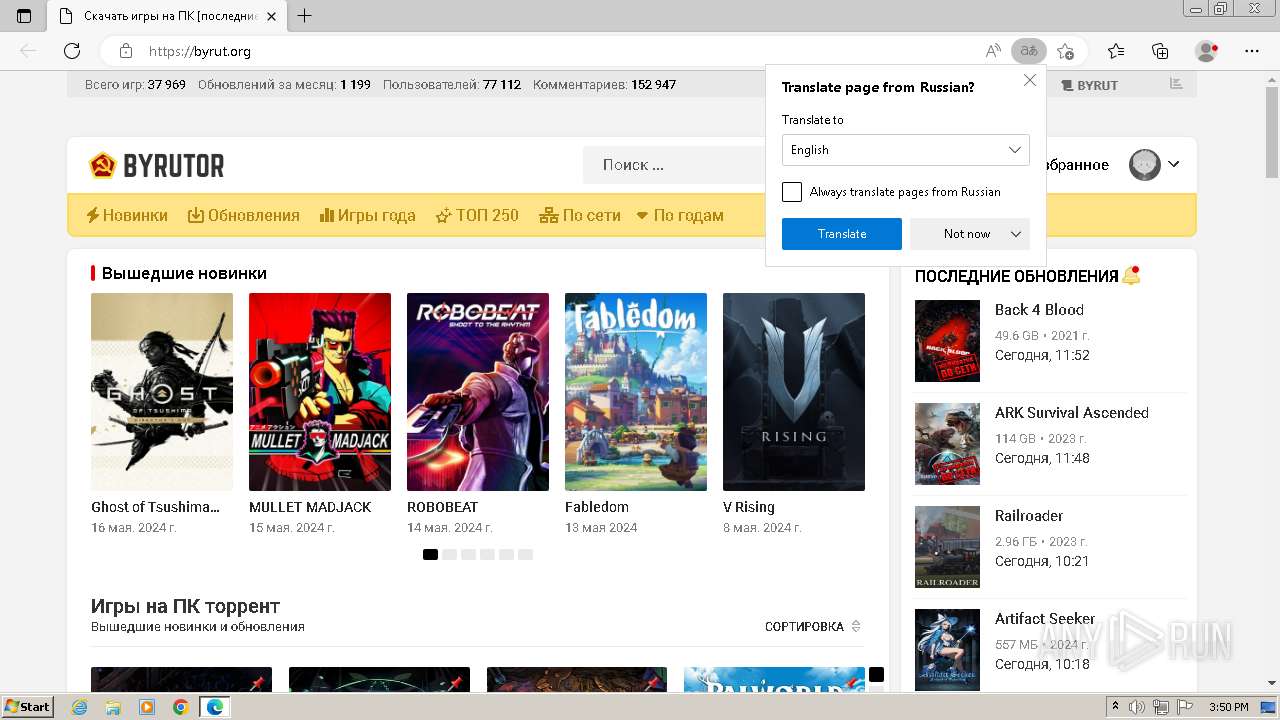Screen dimensions: 1280x720
Task: Open the Обновления menu item
Action: pyautogui.click(x=244, y=215)
